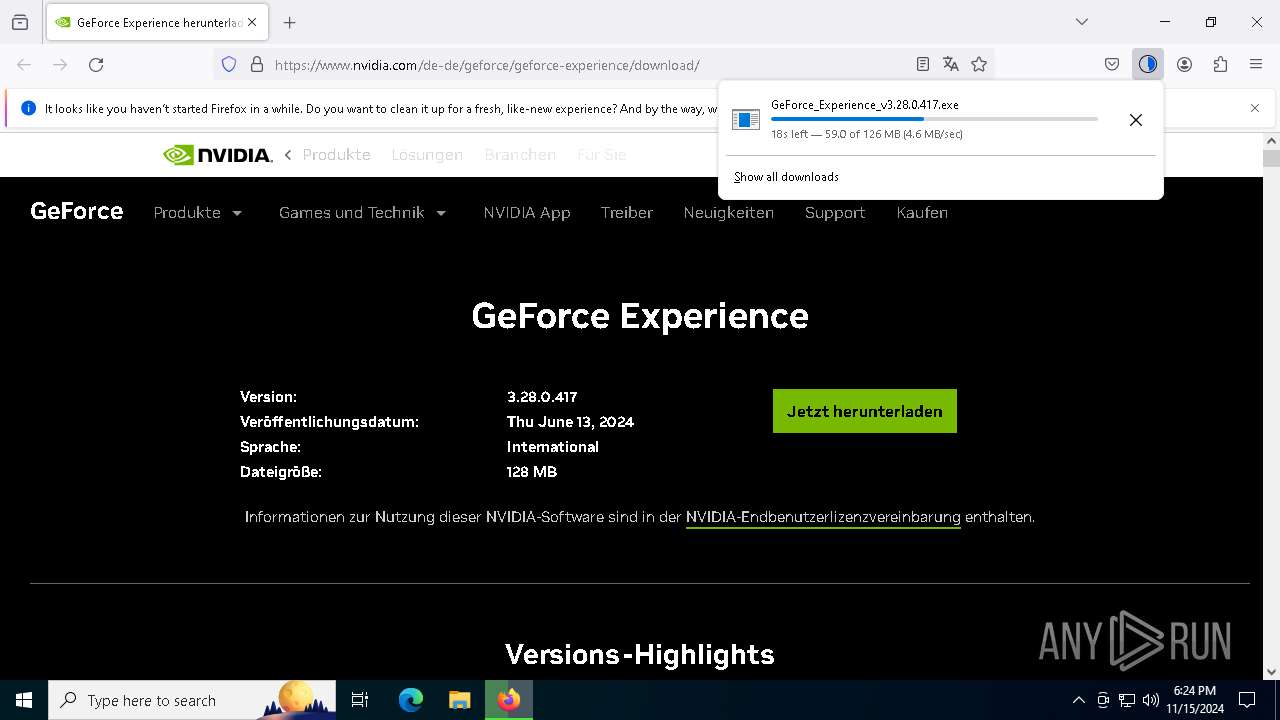Image resolution: width=1280 pixels, height=720 pixels.
Task: Open Neuigkeiten section
Action: coord(729,213)
